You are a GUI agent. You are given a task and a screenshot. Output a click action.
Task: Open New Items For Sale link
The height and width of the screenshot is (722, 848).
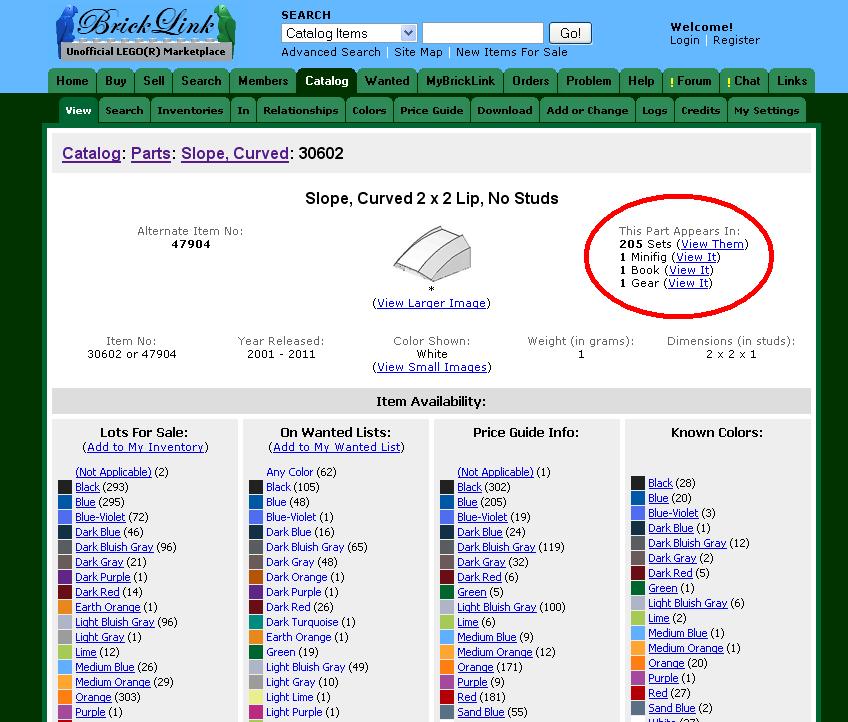pos(512,52)
